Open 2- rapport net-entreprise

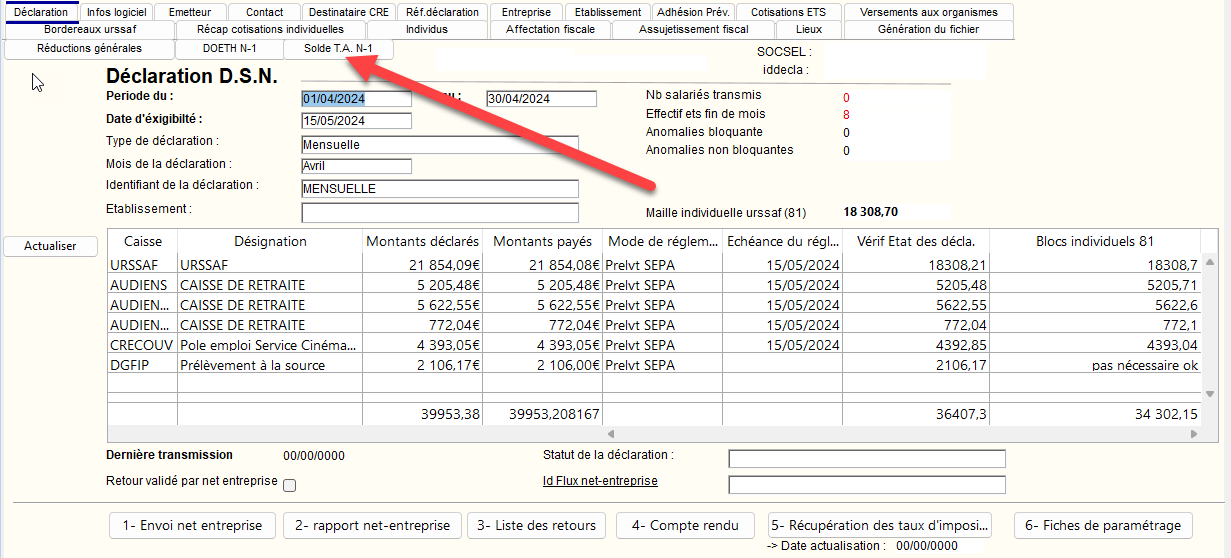click(x=372, y=525)
